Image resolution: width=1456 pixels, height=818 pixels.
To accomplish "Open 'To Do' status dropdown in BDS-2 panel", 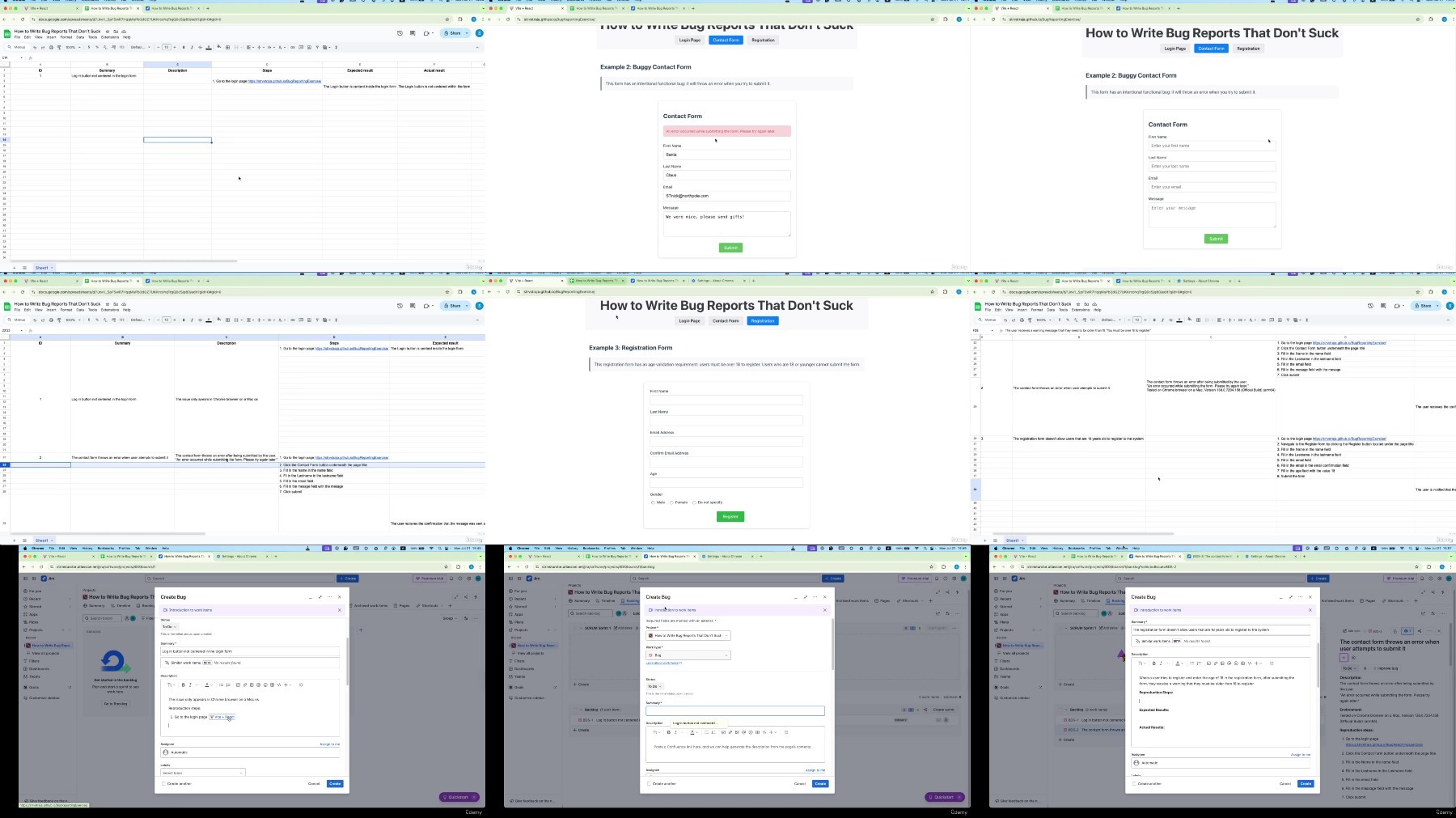I will pyautogui.click(x=1348, y=668).
